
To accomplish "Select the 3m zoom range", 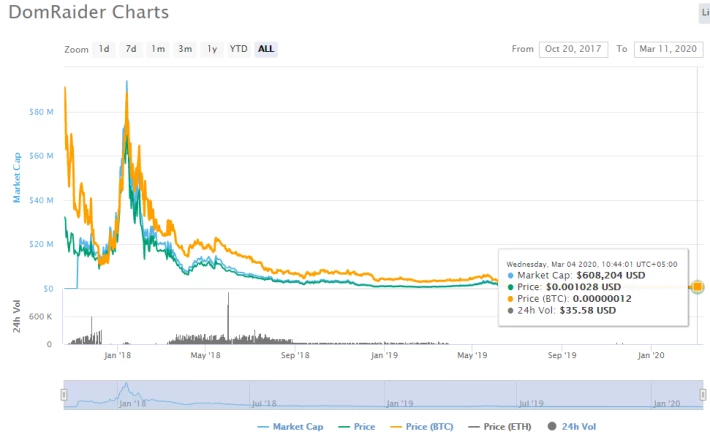I will tap(185, 49).
